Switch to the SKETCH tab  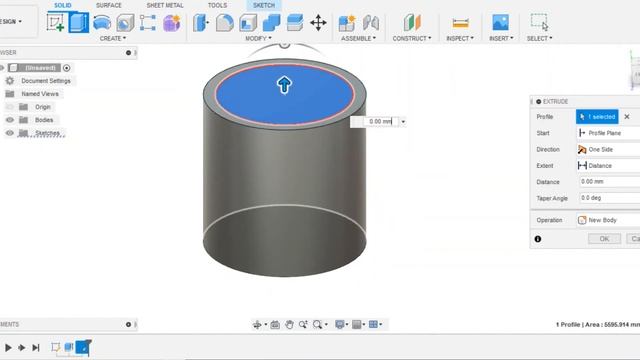264,5
